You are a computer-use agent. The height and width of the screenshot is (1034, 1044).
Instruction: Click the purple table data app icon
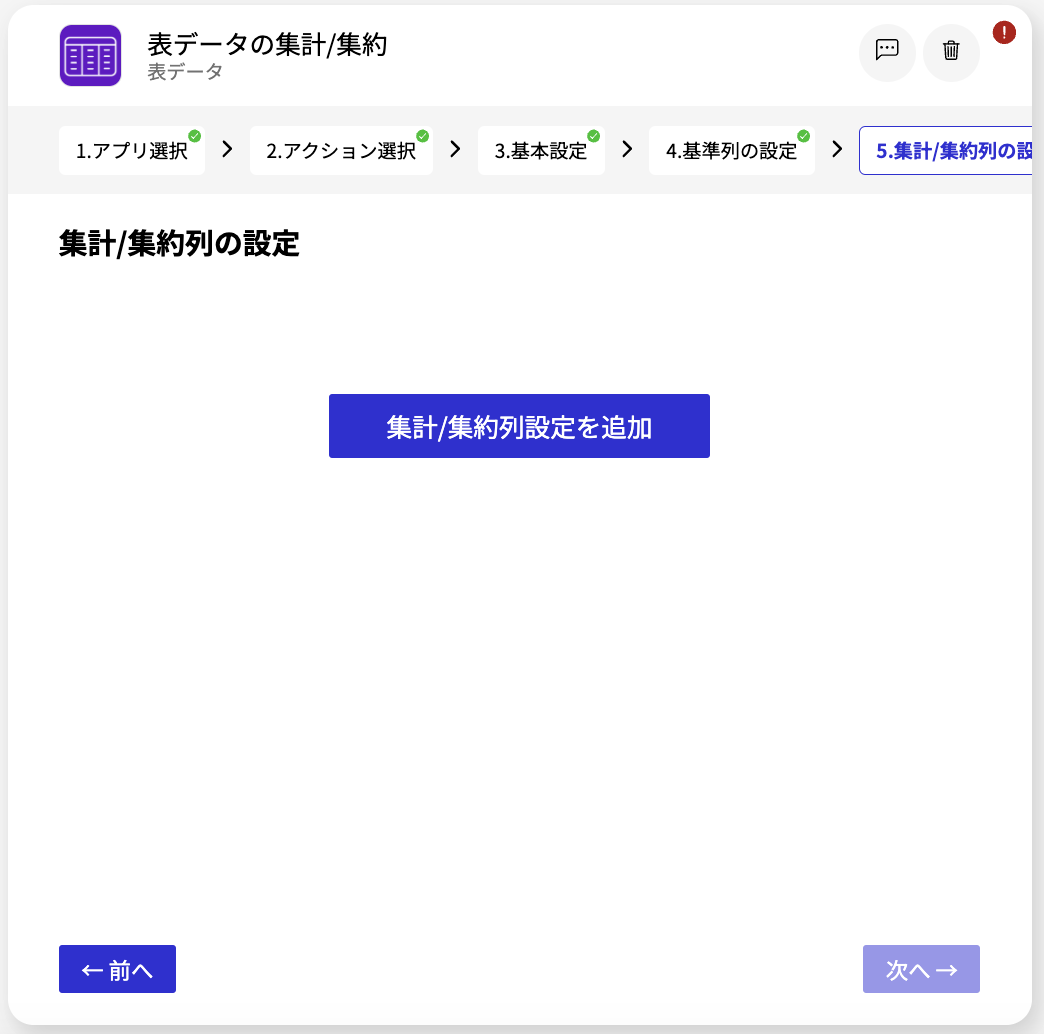pyautogui.click(x=91, y=55)
